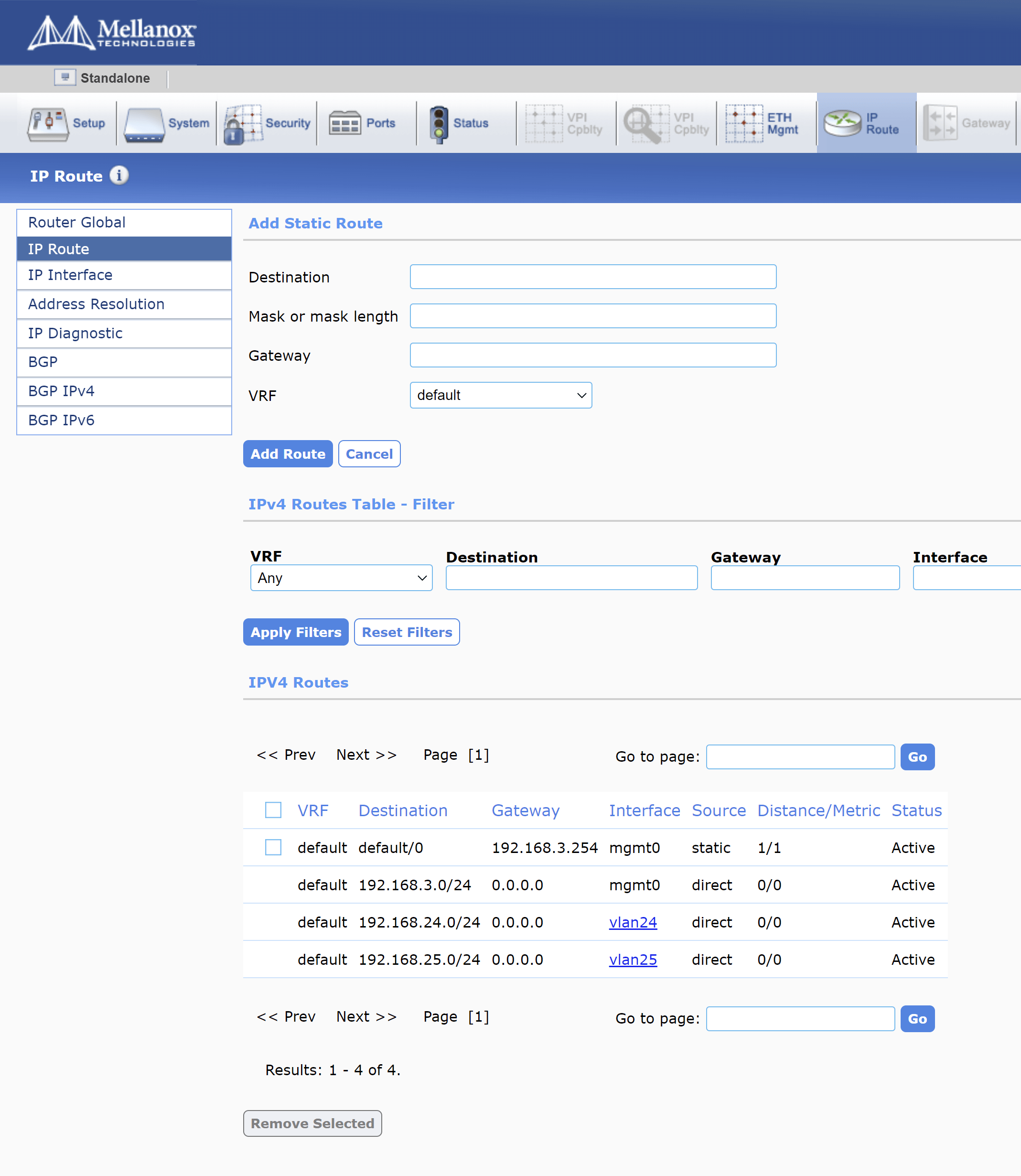
Task: Open the VRF filter Any dropdown
Action: coord(341,578)
